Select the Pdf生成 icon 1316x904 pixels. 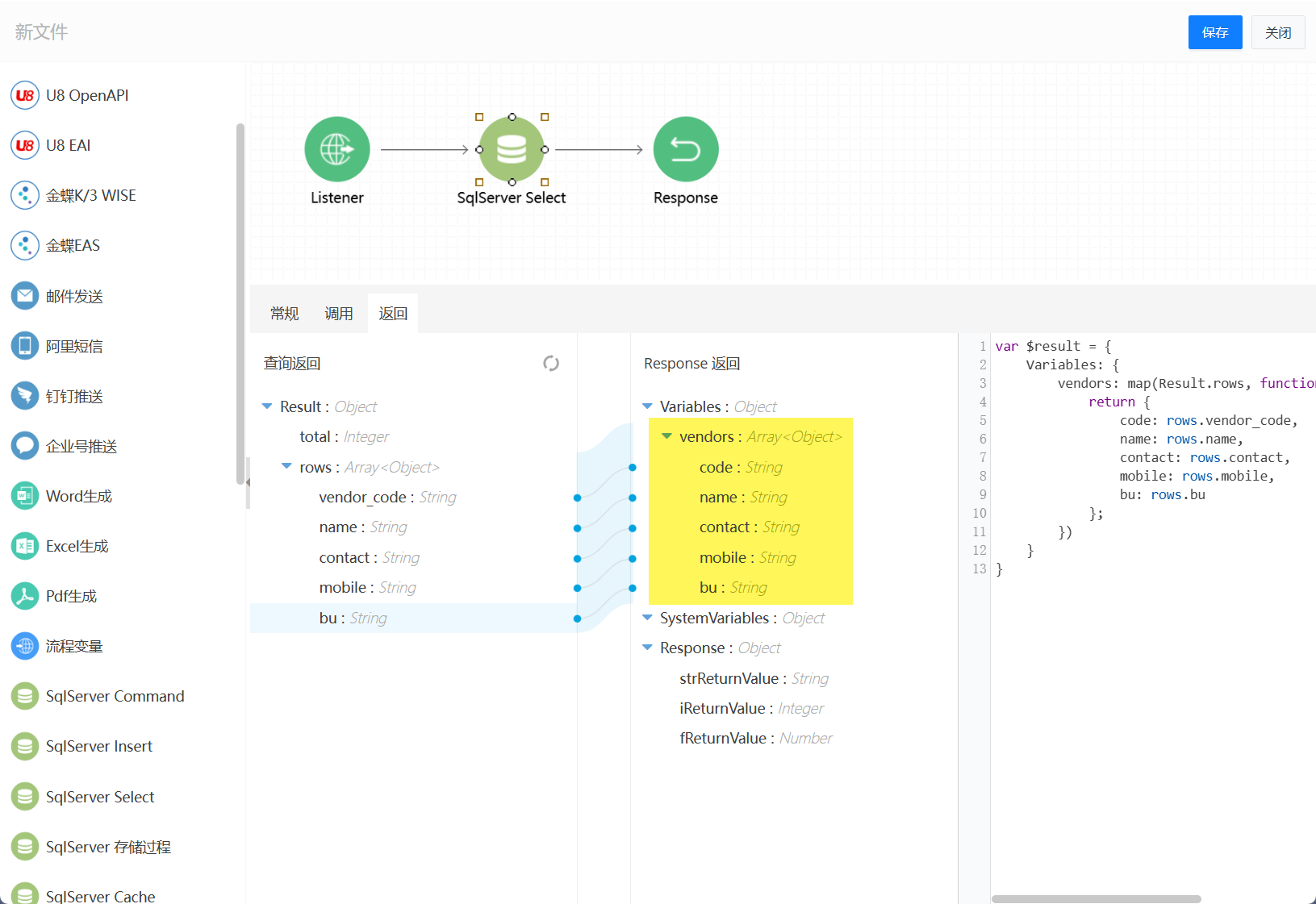(x=25, y=596)
